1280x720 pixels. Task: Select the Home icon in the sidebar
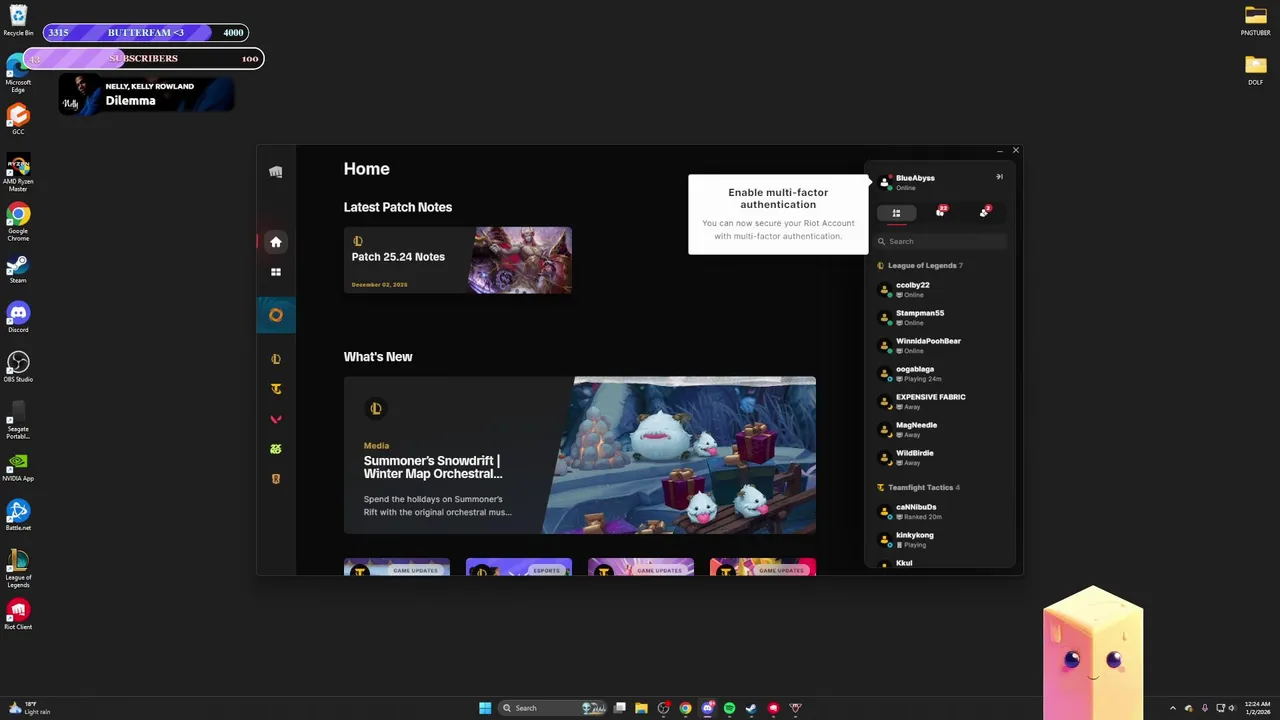click(x=276, y=242)
